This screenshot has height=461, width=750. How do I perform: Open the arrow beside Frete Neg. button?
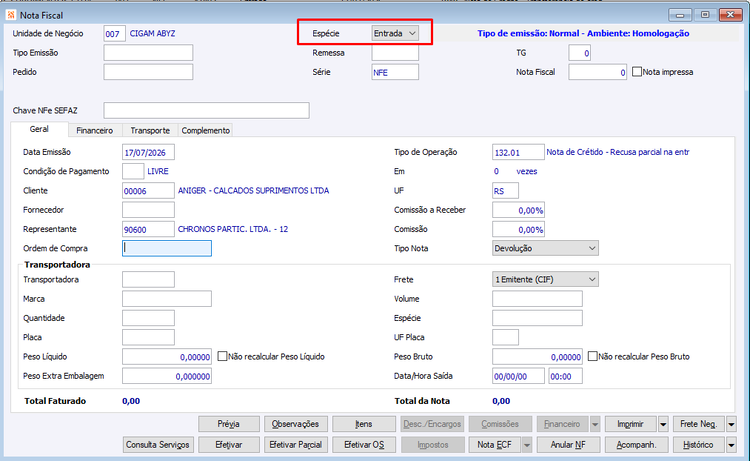(x=731, y=424)
